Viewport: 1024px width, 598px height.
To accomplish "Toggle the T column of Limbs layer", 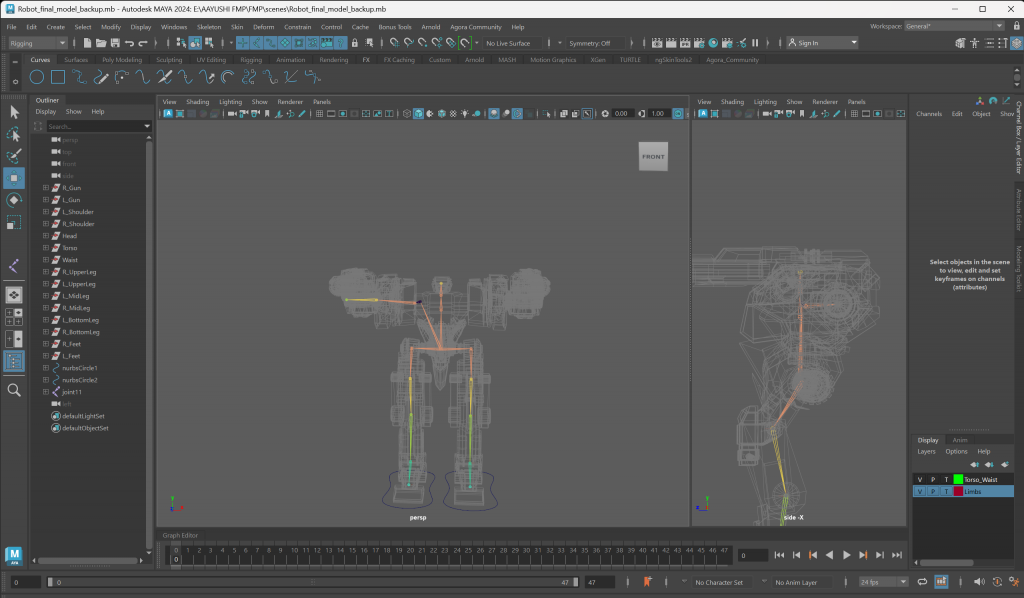I will pyautogui.click(x=945, y=491).
